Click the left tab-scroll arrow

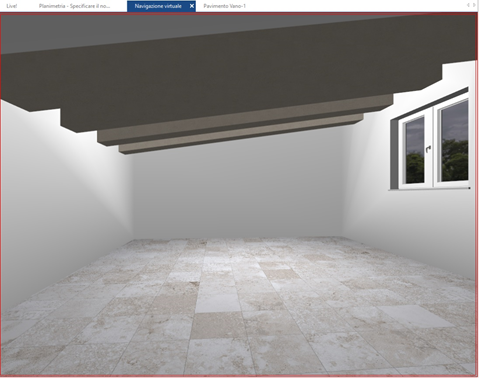(468, 5)
